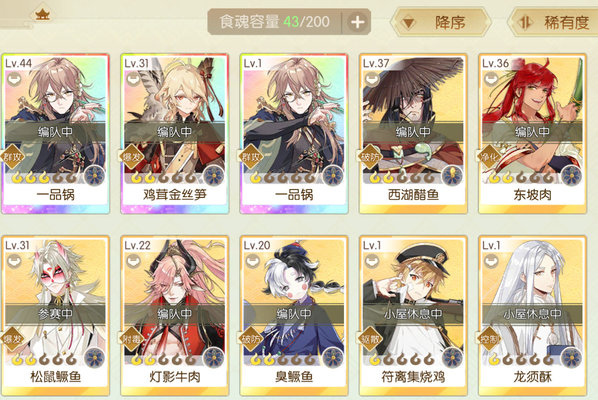Viewport: 598px width, 400px height.
Task: Click the 爆发 badge on 鸡茸金丝笋 card
Action: [x=132, y=157]
